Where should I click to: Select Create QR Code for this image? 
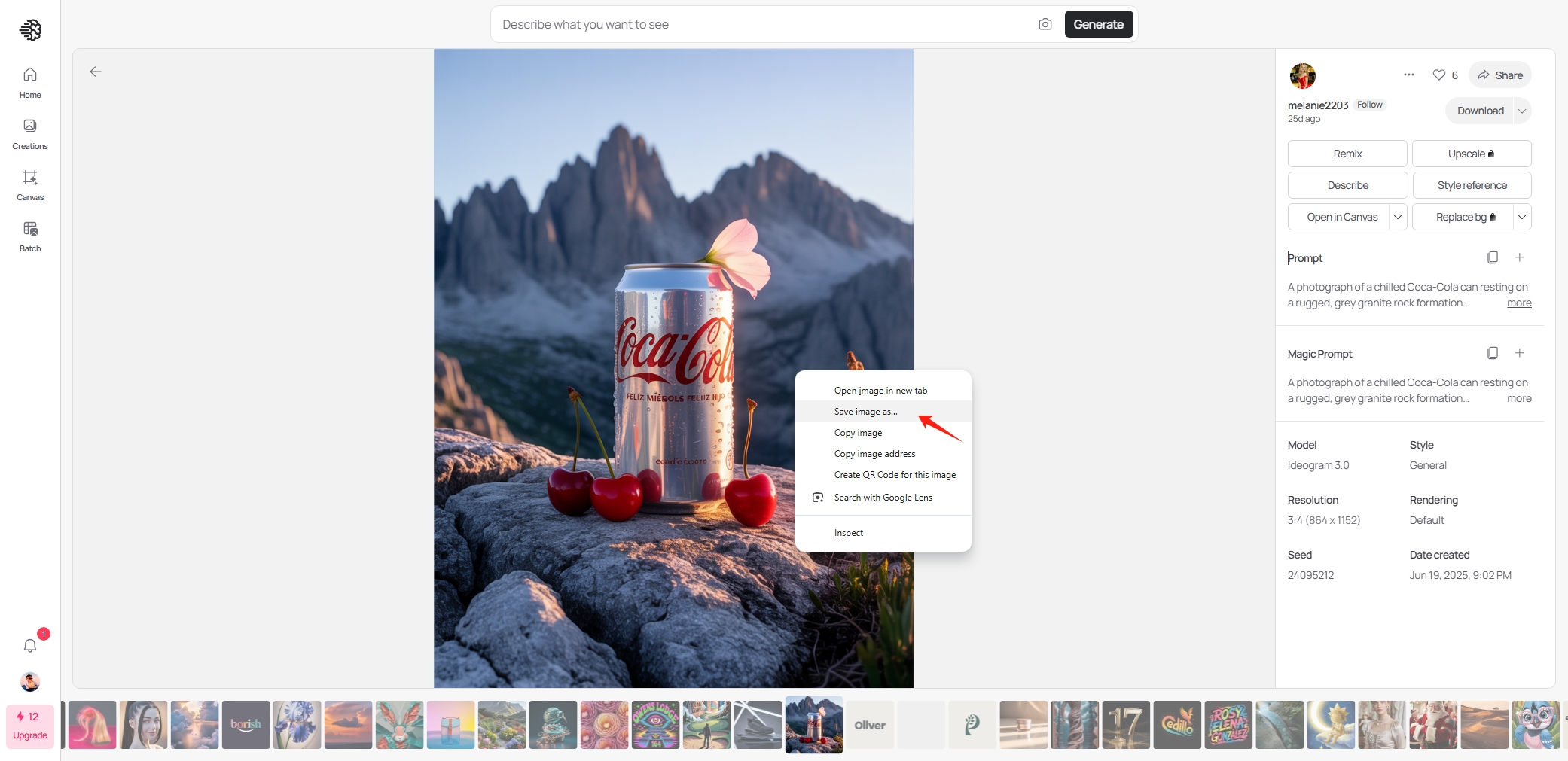[883, 475]
